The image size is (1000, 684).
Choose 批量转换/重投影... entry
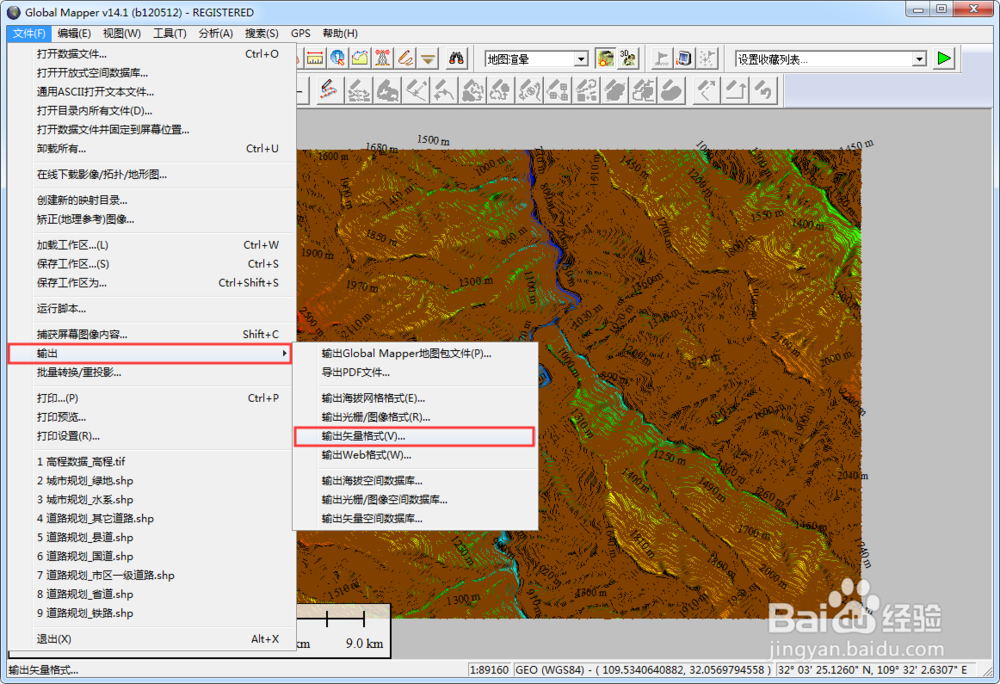[x=152, y=372]
